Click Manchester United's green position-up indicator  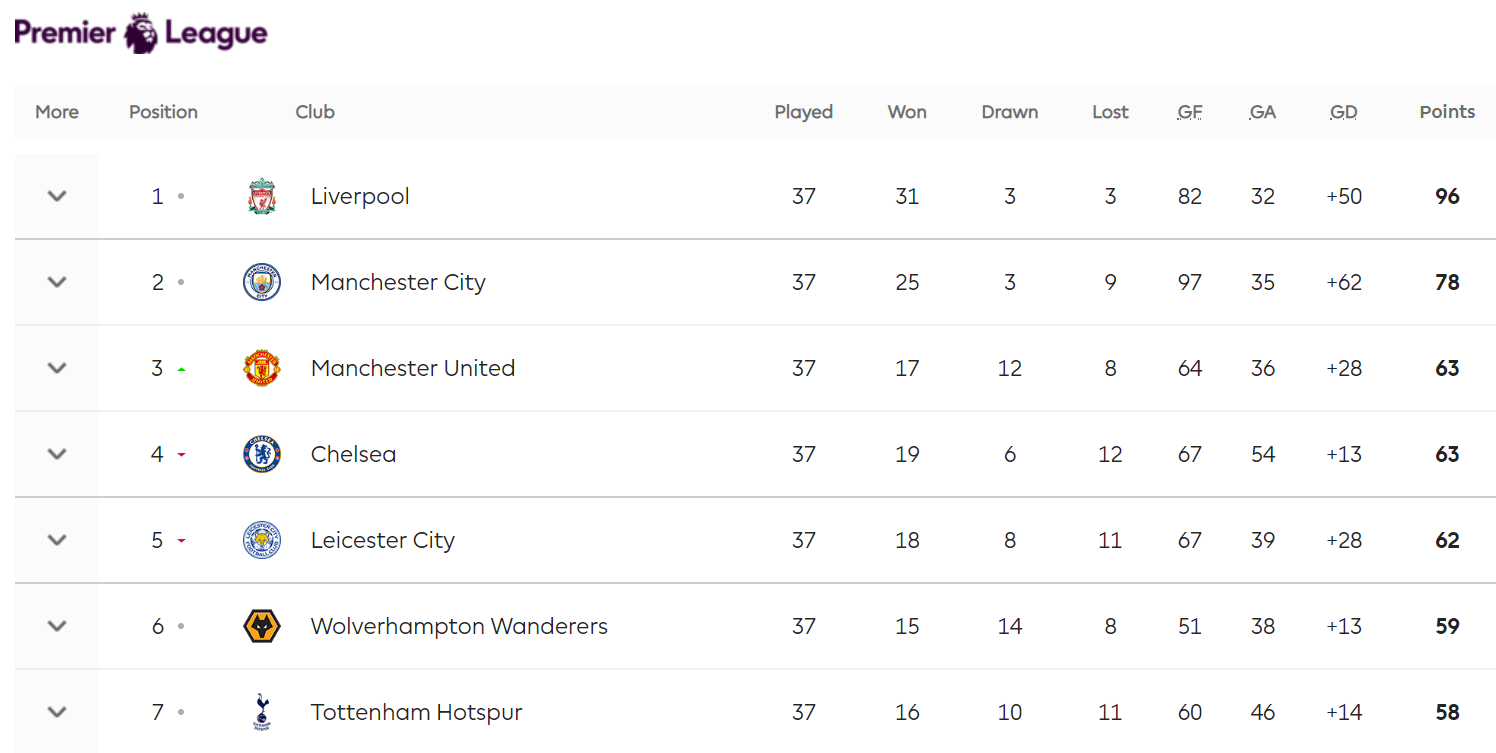click(181, 369)
